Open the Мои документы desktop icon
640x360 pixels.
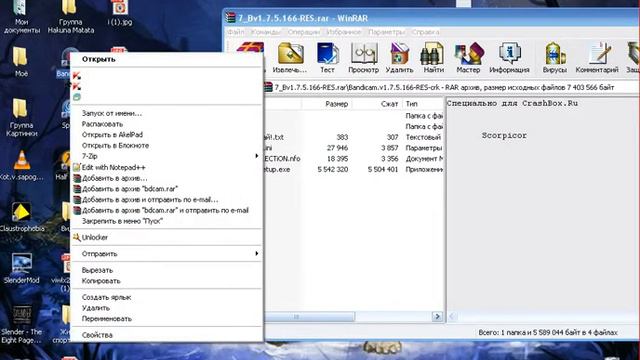click(22, 16)
